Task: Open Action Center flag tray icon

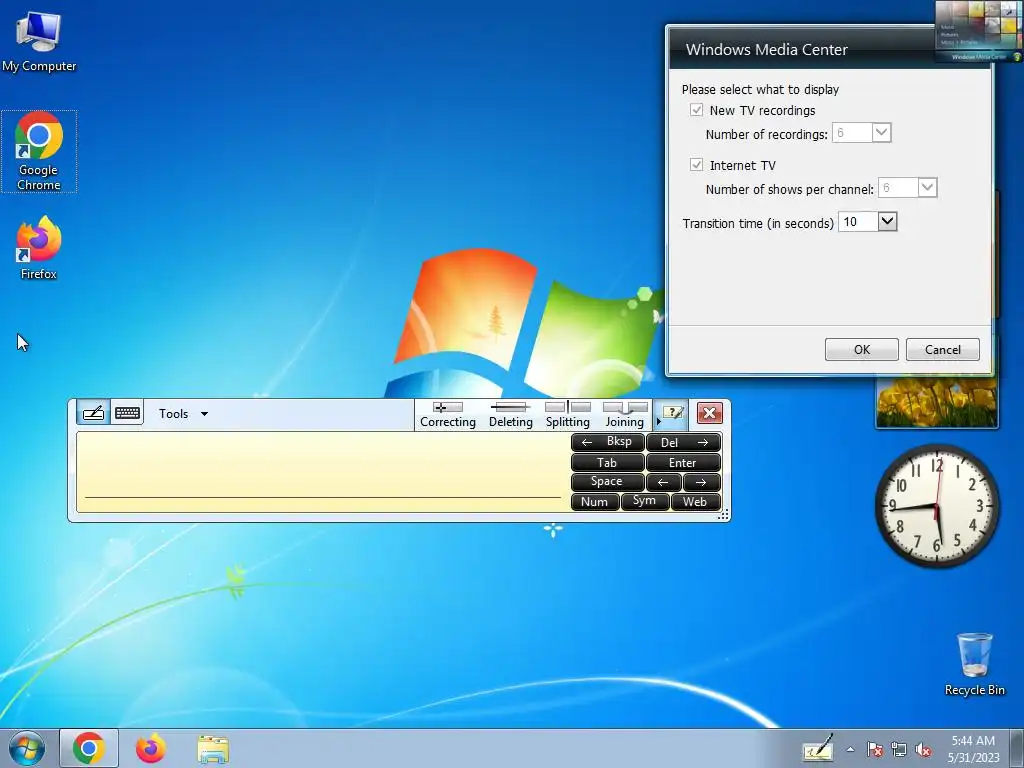Action: tap(875, 749)
